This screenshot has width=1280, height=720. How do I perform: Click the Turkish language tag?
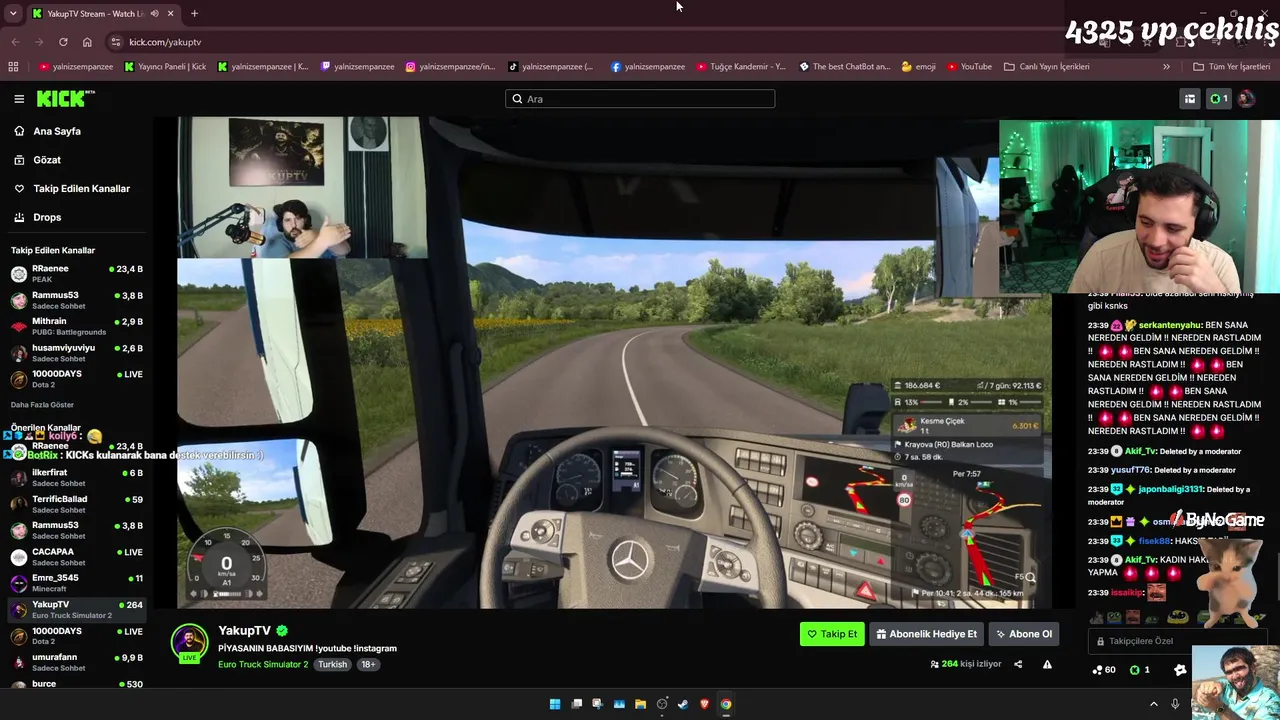(333, 664)
